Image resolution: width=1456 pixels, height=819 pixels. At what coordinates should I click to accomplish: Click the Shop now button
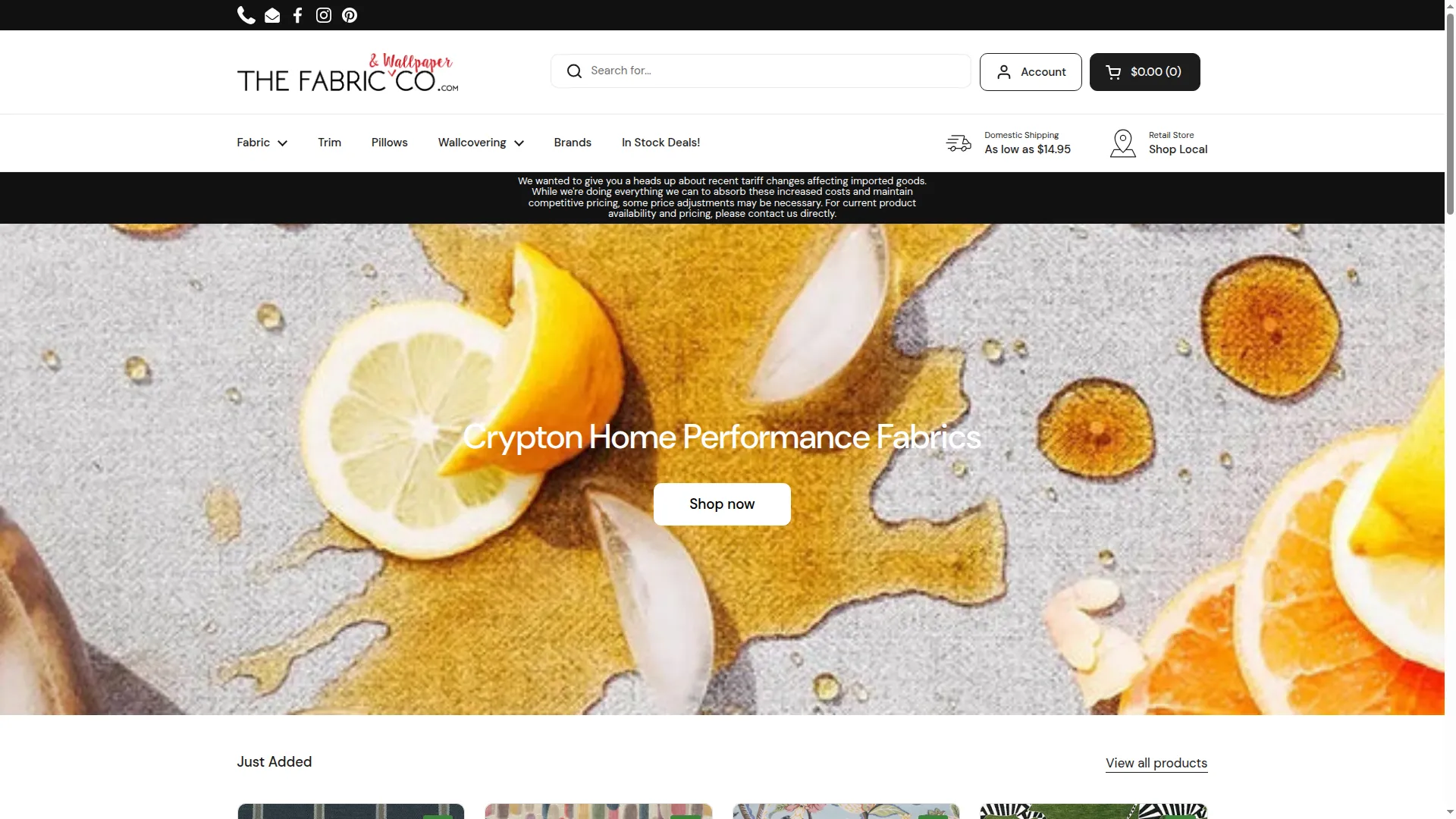[x=722, y=504]
